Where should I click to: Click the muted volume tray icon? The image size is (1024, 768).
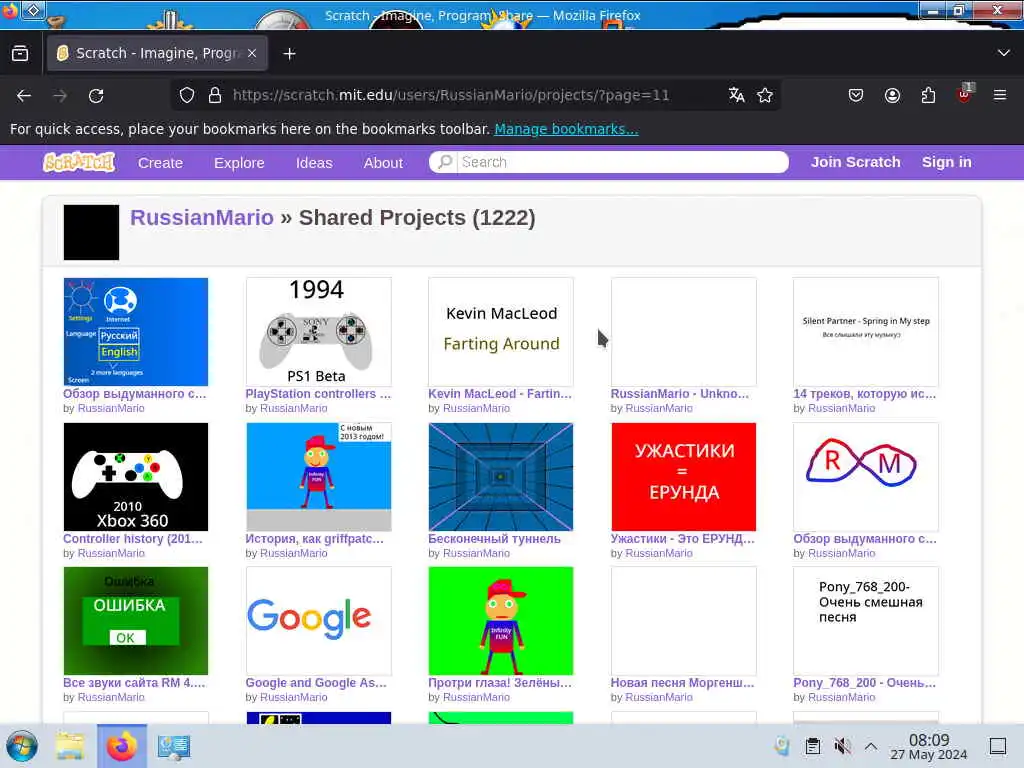(842, 746)
